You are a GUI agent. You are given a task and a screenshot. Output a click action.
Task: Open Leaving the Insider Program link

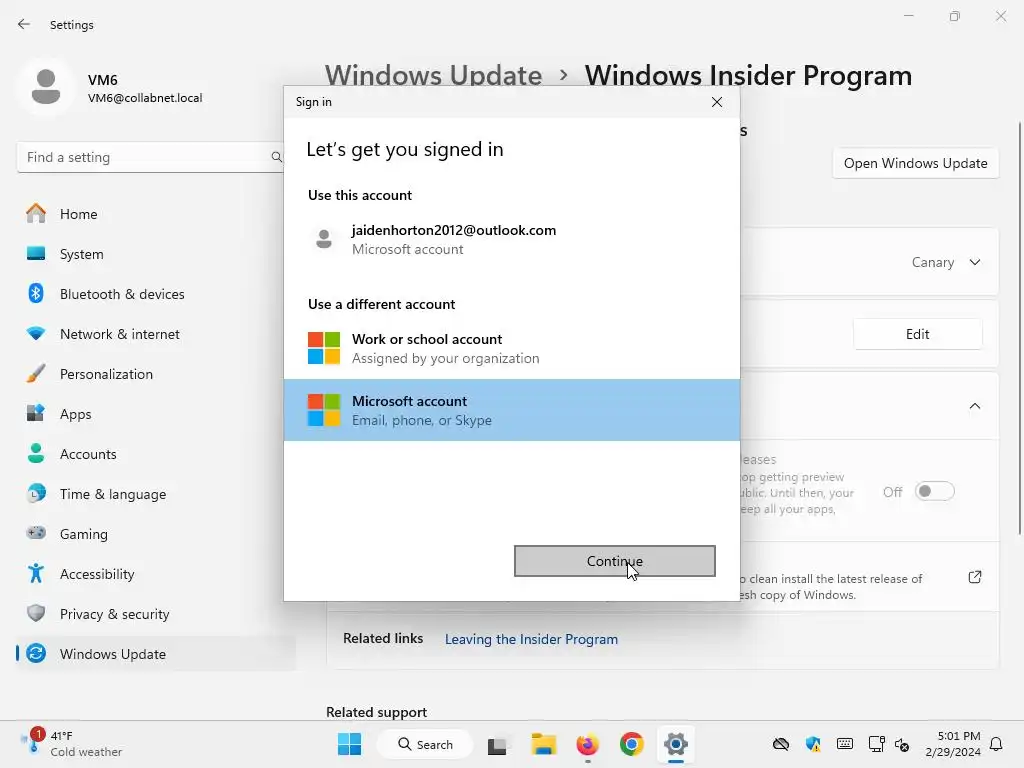pos(531,639)
